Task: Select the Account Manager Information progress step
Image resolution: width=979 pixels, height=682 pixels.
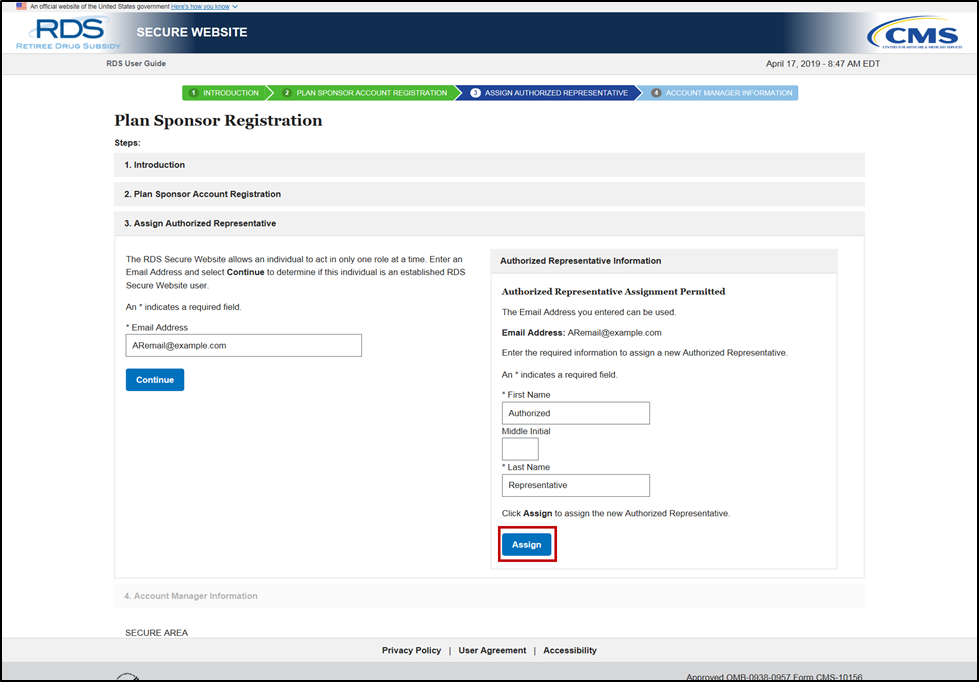Action: pos(722,93)
